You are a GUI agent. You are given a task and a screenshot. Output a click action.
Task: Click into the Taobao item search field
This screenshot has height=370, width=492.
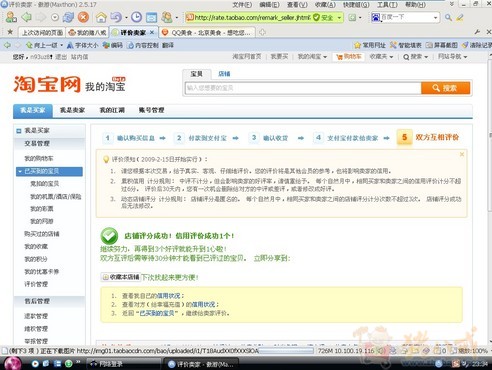click(x=303, y=88)
